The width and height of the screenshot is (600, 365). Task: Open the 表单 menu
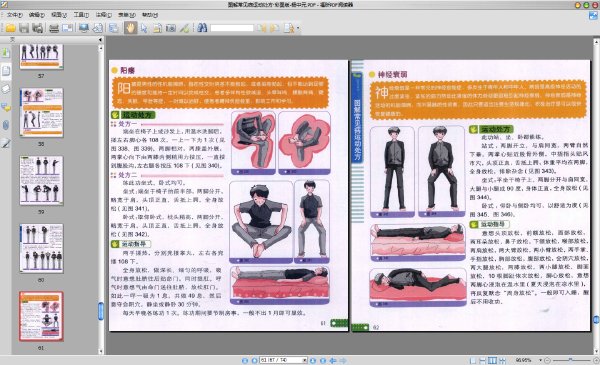pos(126,15)
